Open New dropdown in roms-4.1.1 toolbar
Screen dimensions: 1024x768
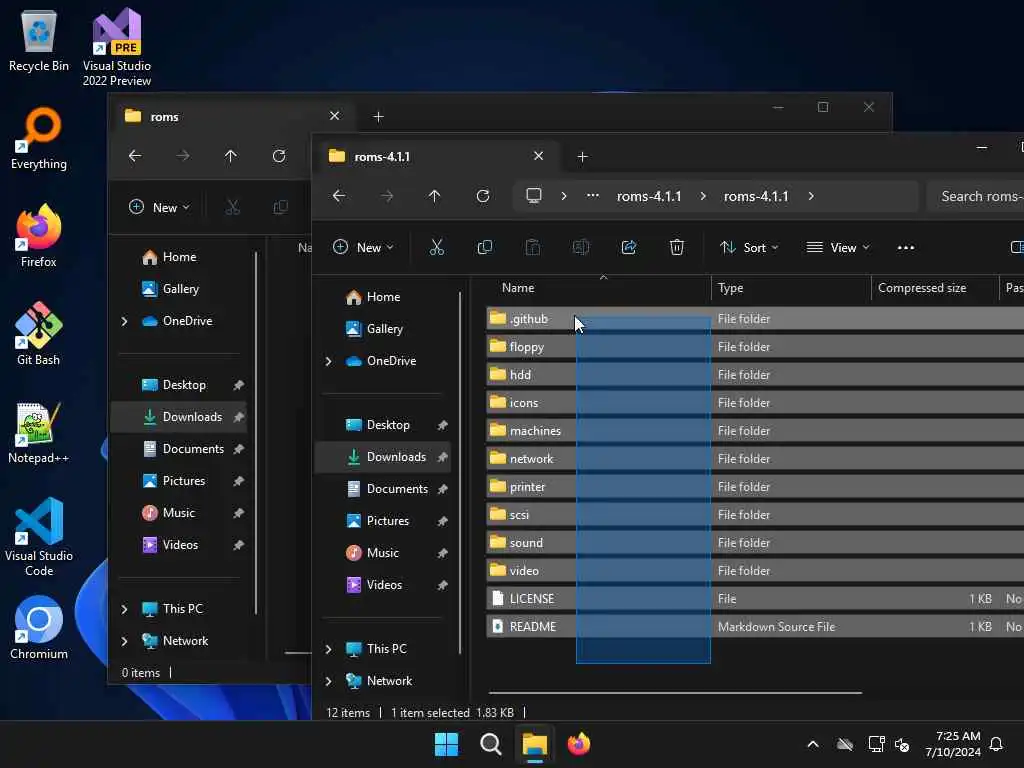tap(363, 248)
